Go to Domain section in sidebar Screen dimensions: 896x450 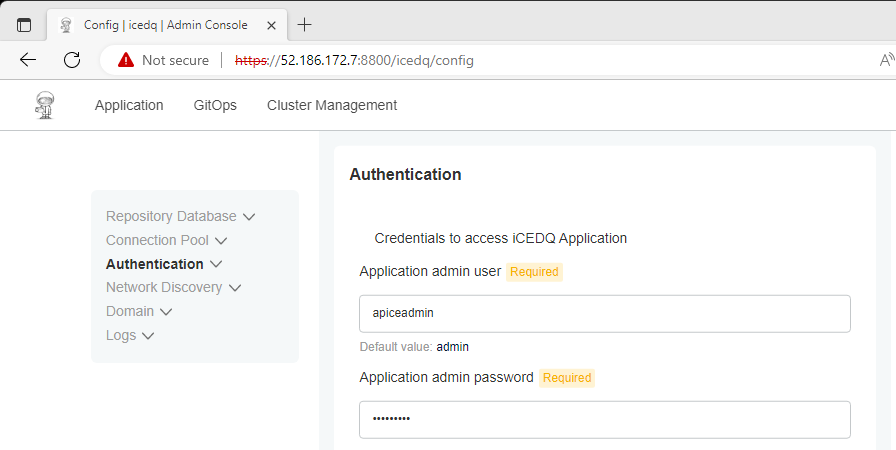pyautogui.click(x=130, y=311)
